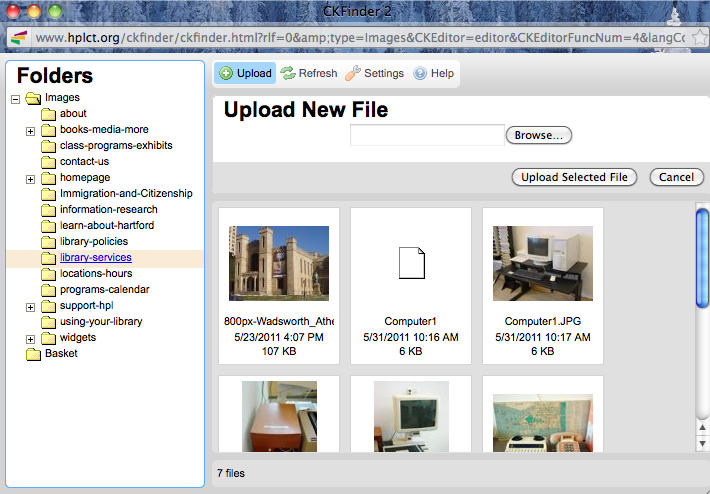
Task: Click the information-research folder icon
Action: 48,210
